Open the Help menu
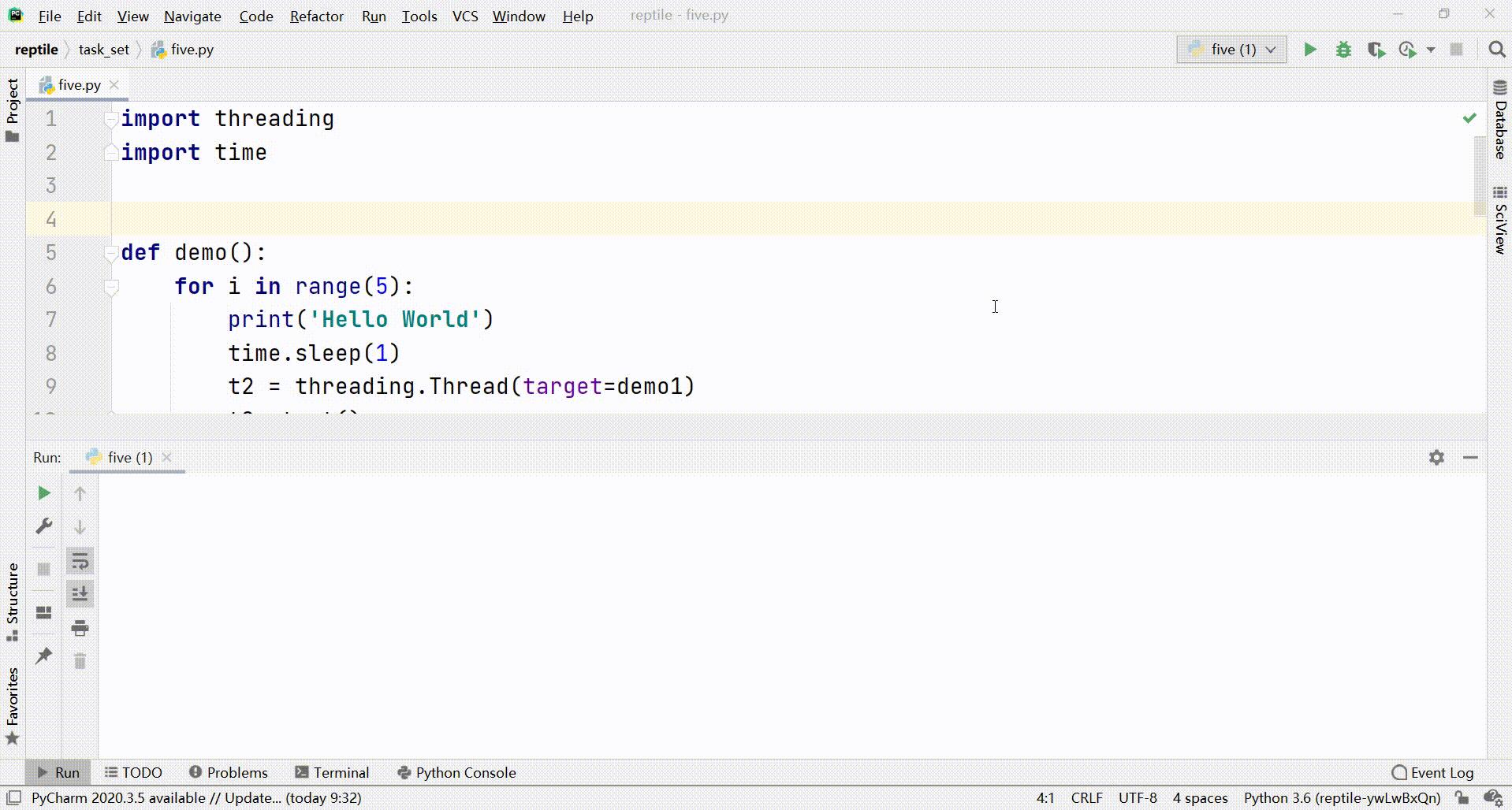The width and height of the screenshot is (1512, 810). click(578, 16)
